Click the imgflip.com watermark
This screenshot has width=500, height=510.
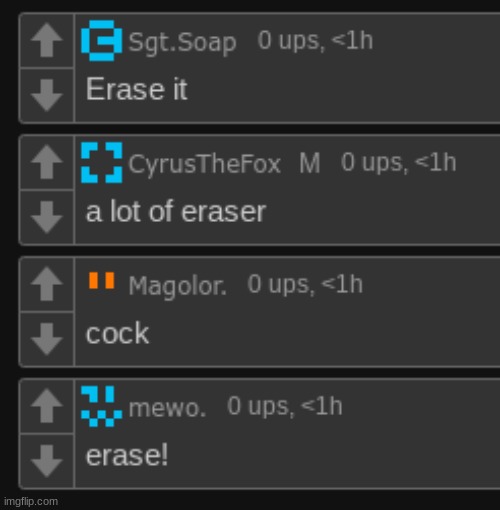point(31,501)
